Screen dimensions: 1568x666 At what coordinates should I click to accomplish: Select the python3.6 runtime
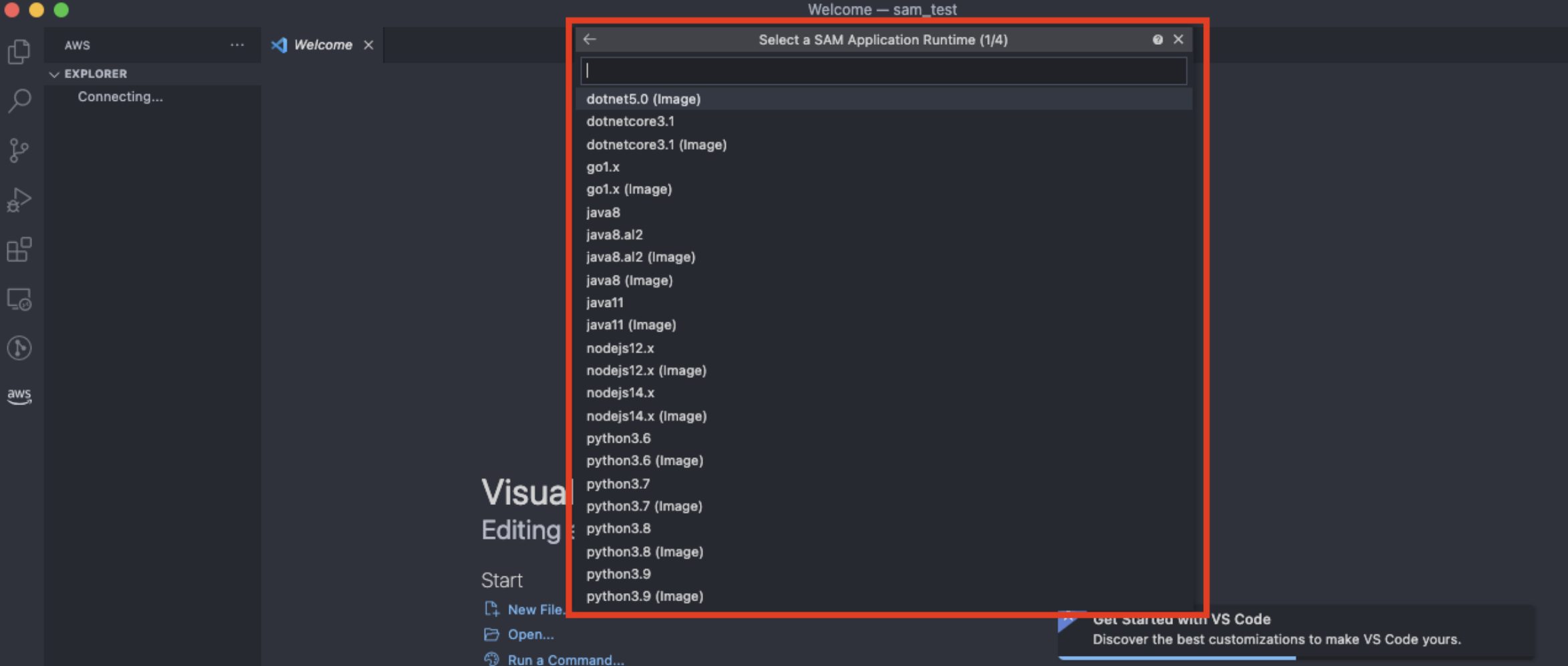pyautogui.click(x=884, y=439)
